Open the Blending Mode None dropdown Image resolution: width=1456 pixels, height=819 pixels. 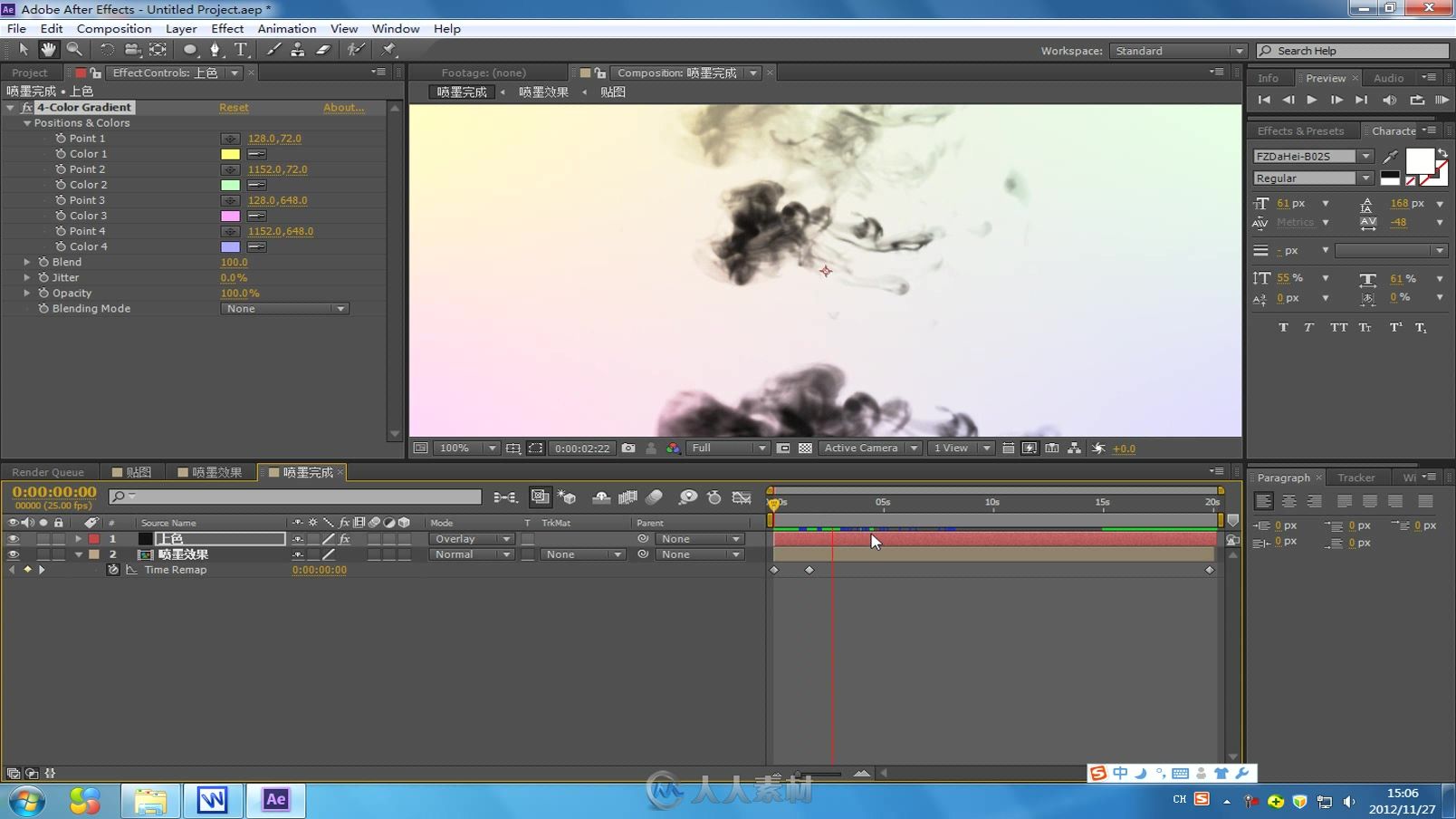[284, 309]
